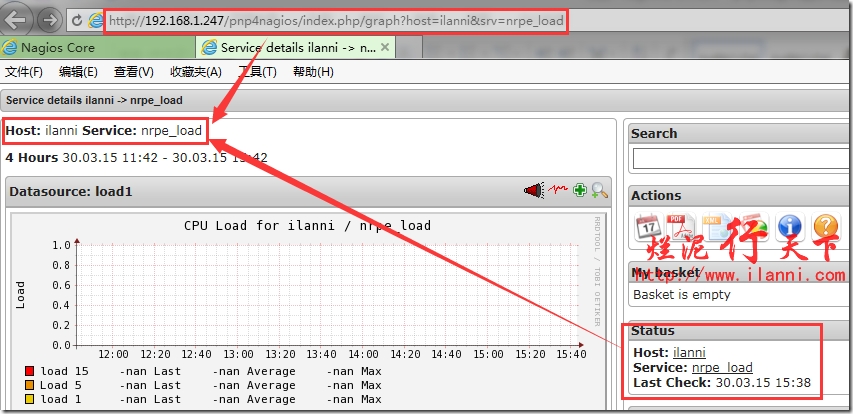Image resolution: width=853 pixels, height=414 pixels.
Task: Open the 帮助(H) menu
Action: [313, 72]
